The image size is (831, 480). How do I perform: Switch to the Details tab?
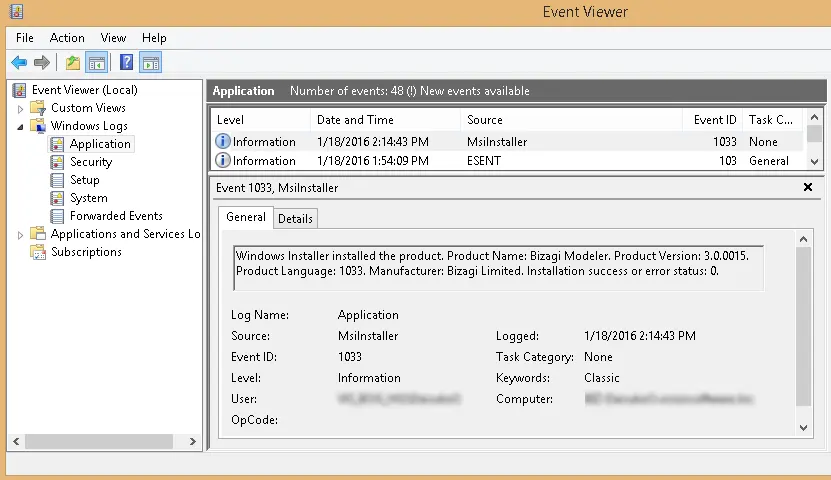pos(295,219)
